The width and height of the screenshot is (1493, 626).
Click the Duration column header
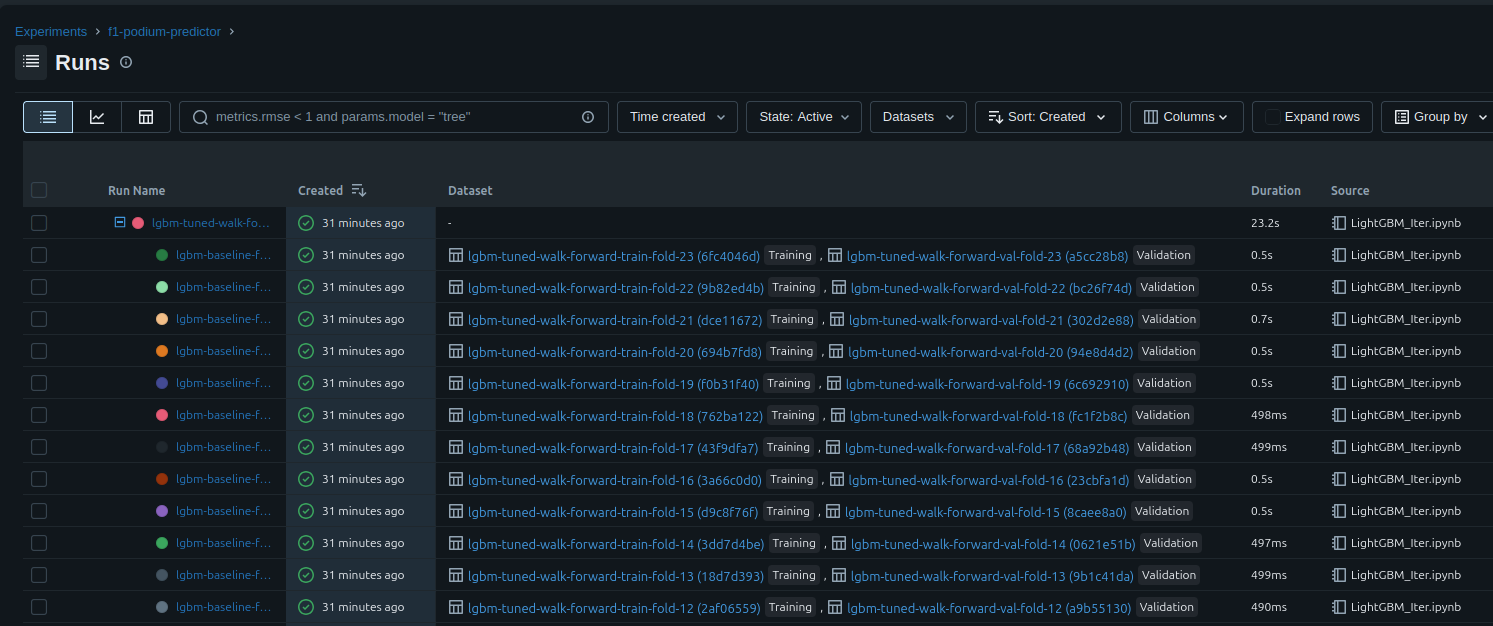pyautogui.click(x=1276, y=190)
